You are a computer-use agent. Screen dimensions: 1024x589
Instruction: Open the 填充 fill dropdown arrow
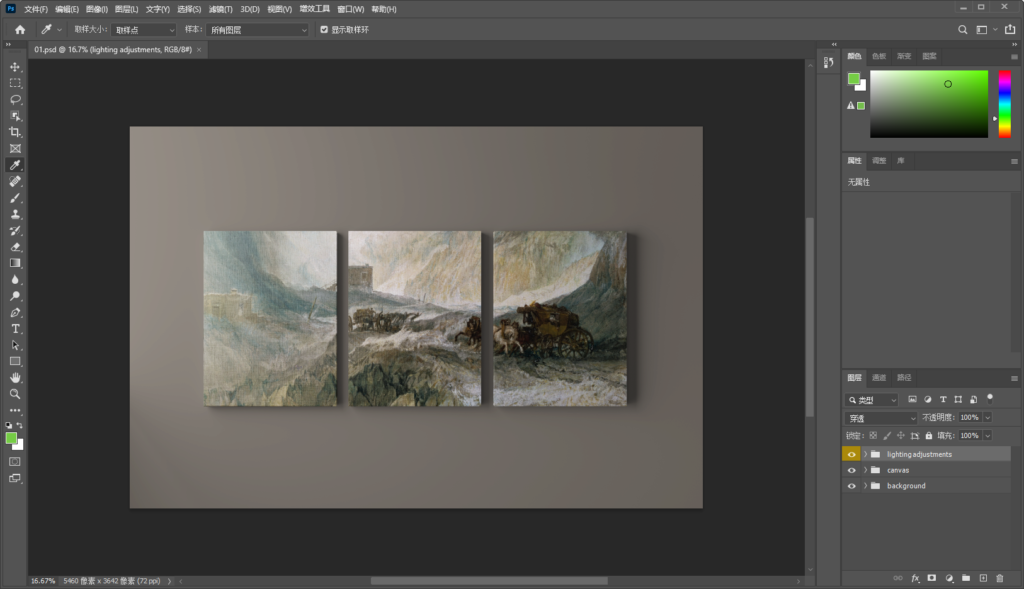987,436
